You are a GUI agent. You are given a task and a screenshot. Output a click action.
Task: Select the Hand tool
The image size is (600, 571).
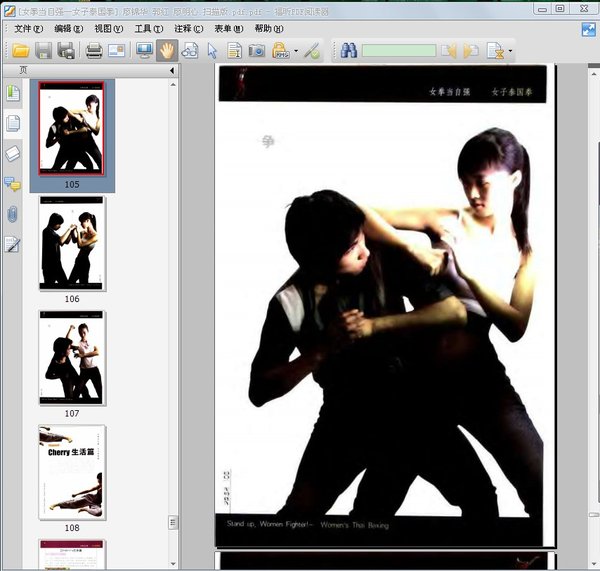166,50
